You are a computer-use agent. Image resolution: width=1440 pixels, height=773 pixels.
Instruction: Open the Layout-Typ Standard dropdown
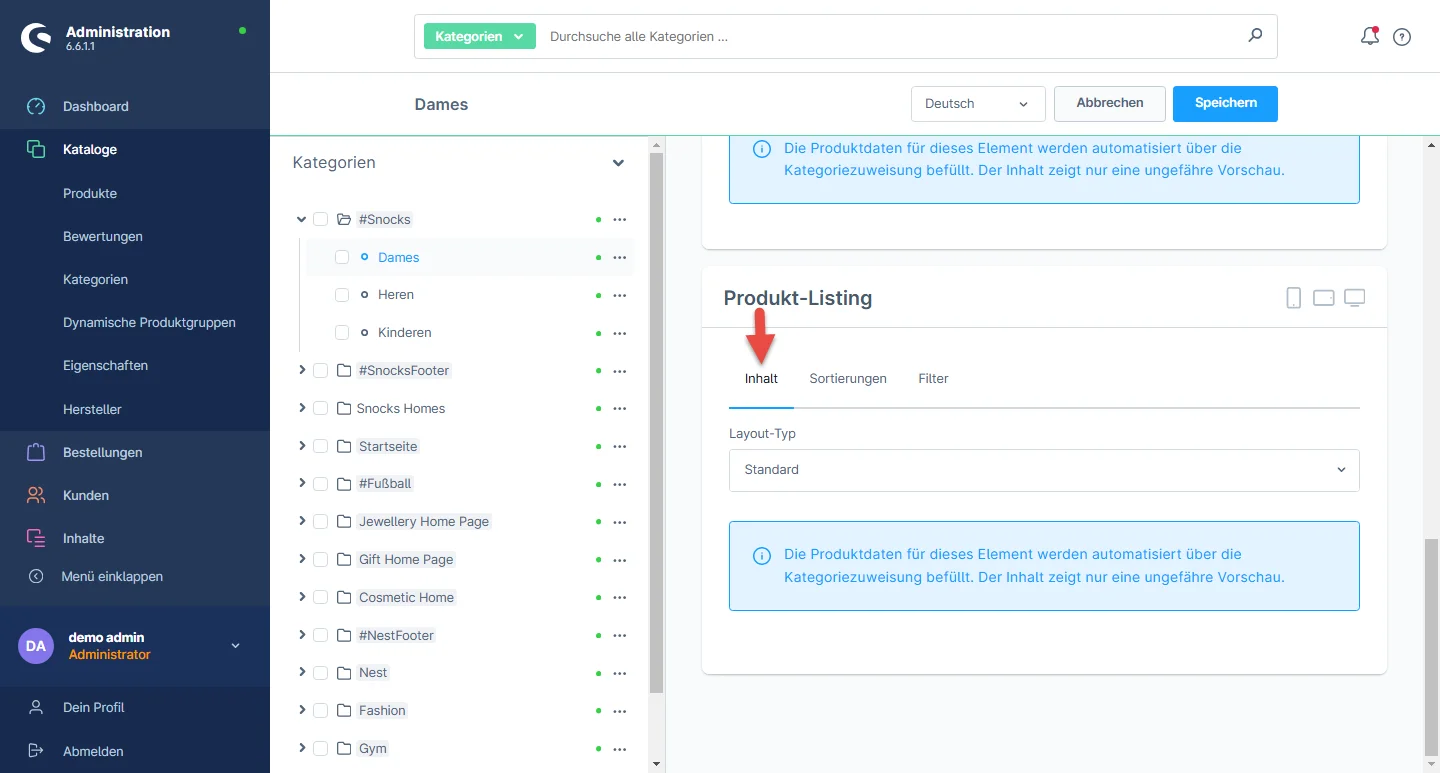(x=1043, y=470)
